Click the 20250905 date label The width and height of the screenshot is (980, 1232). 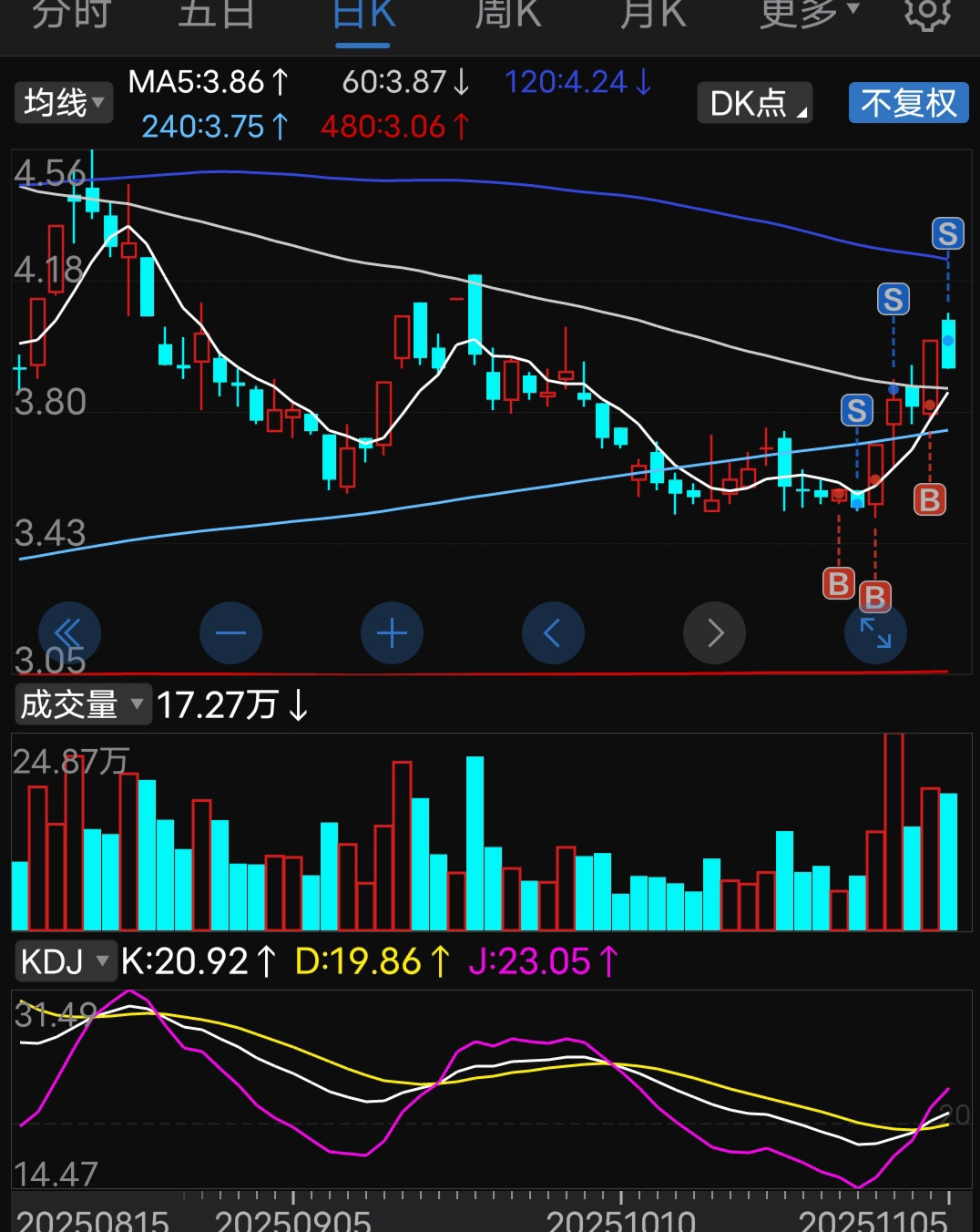pos(293,1219)
